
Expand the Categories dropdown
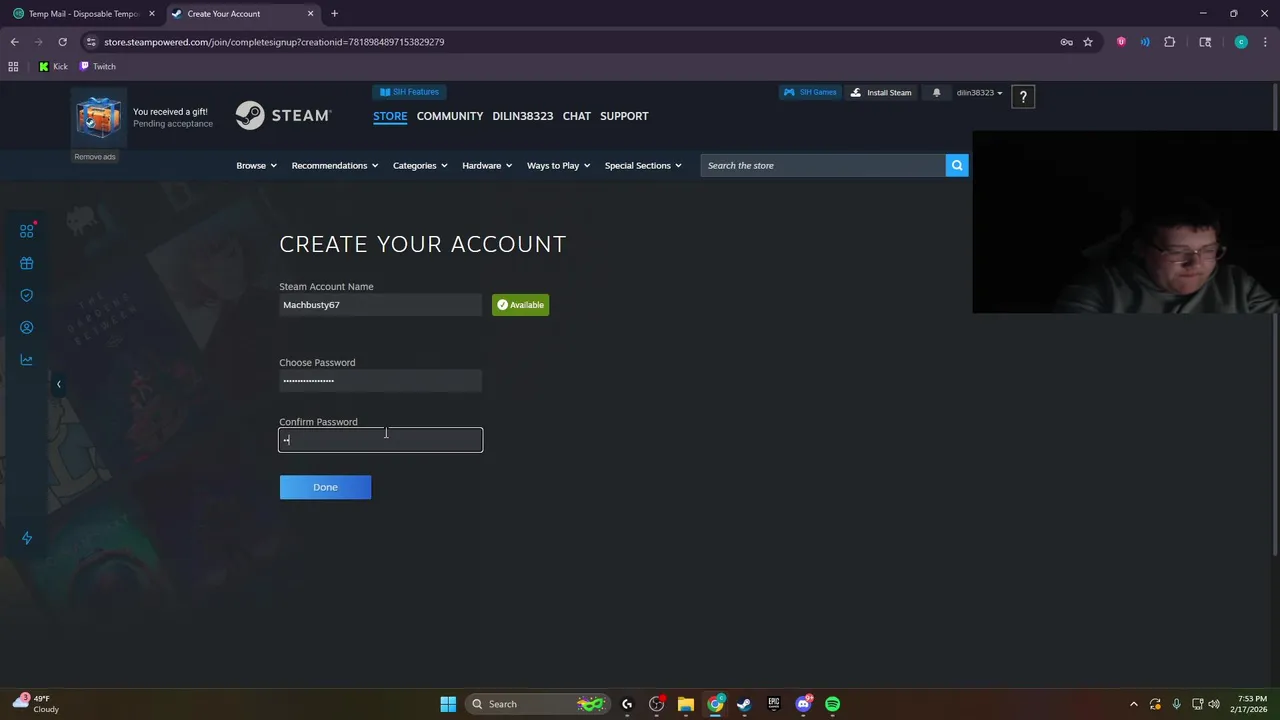(420, 165)
